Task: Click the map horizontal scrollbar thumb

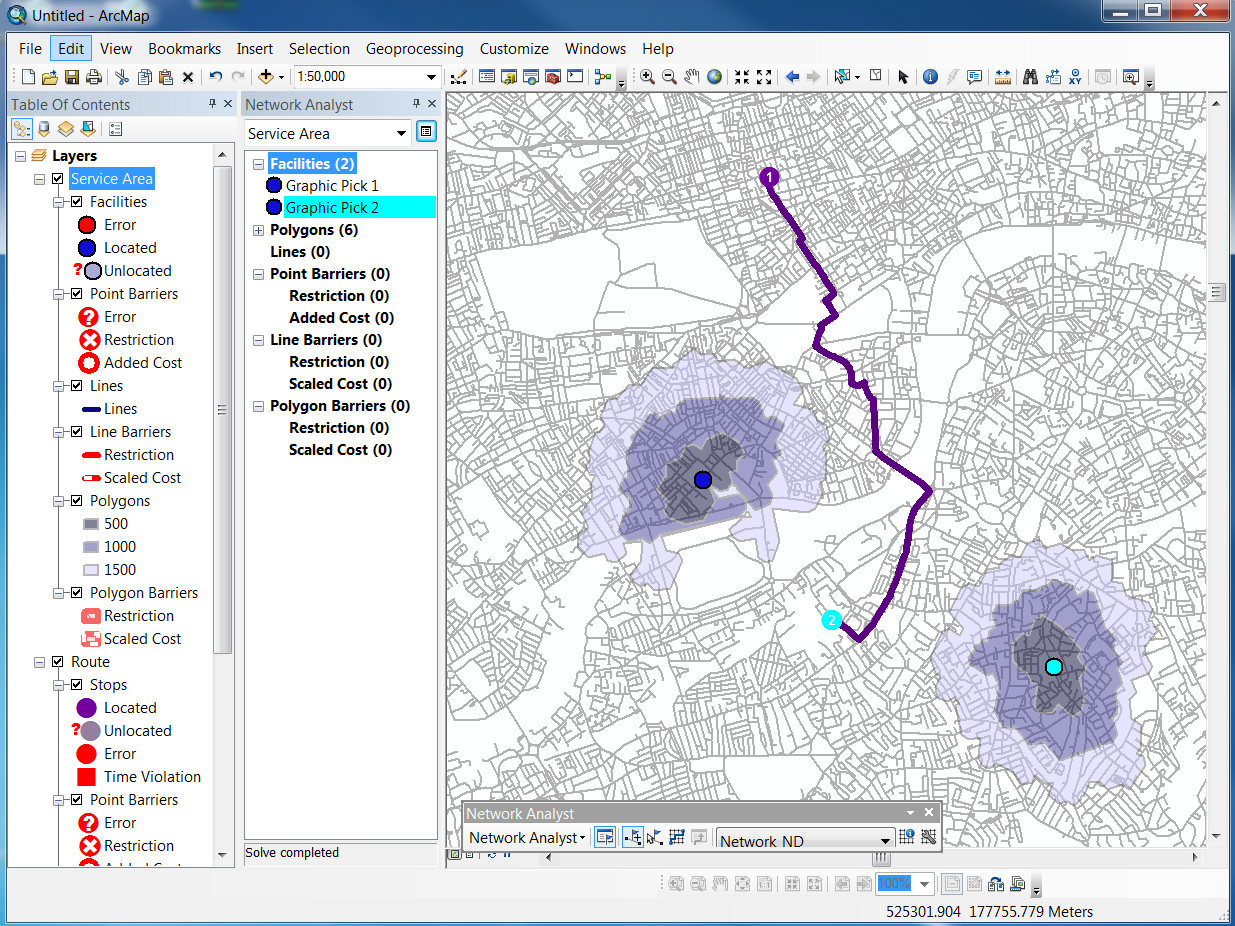Action: pos(881,858)
